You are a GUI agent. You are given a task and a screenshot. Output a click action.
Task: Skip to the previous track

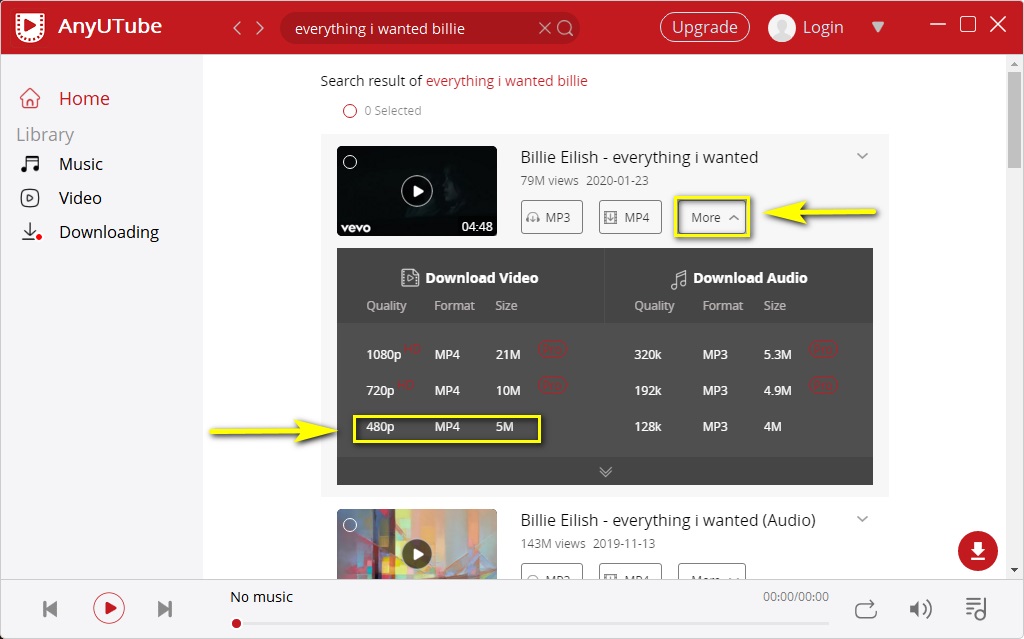click(x=50, y=609)
